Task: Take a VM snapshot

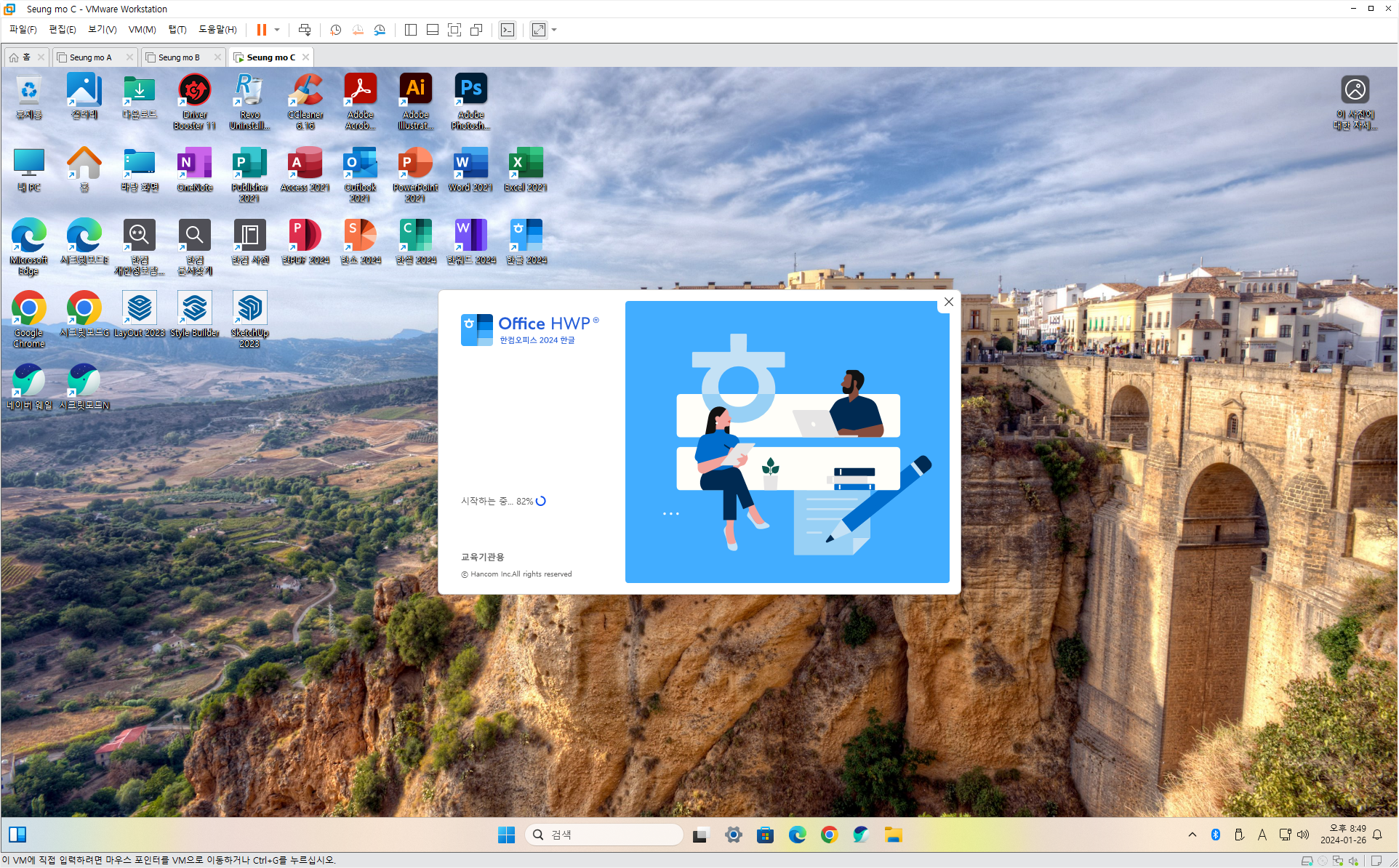Action: (x=335, y=30)
